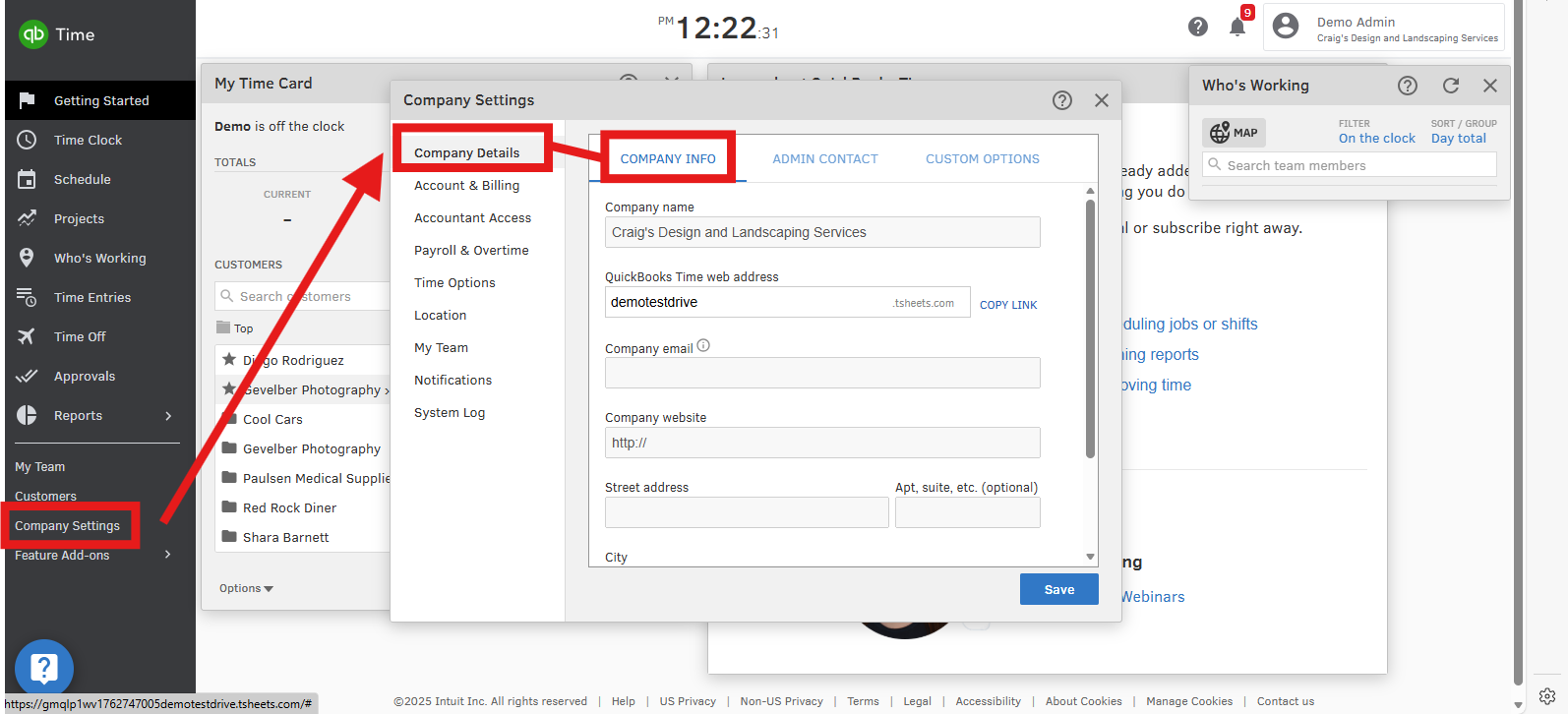
Task: Refresh the Who's Working panel
Action: (1450, 86)
